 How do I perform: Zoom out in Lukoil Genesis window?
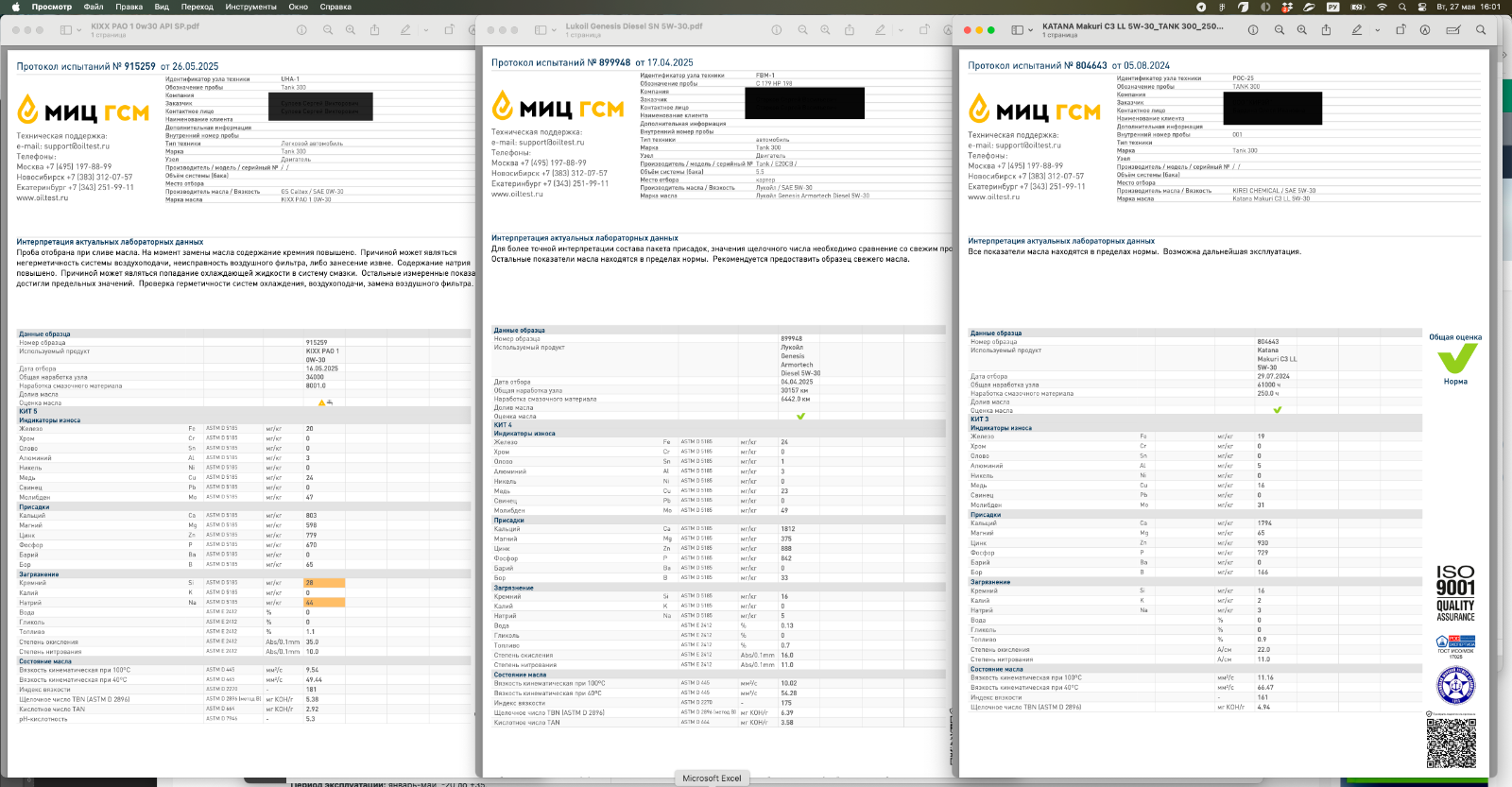[802, 30]
